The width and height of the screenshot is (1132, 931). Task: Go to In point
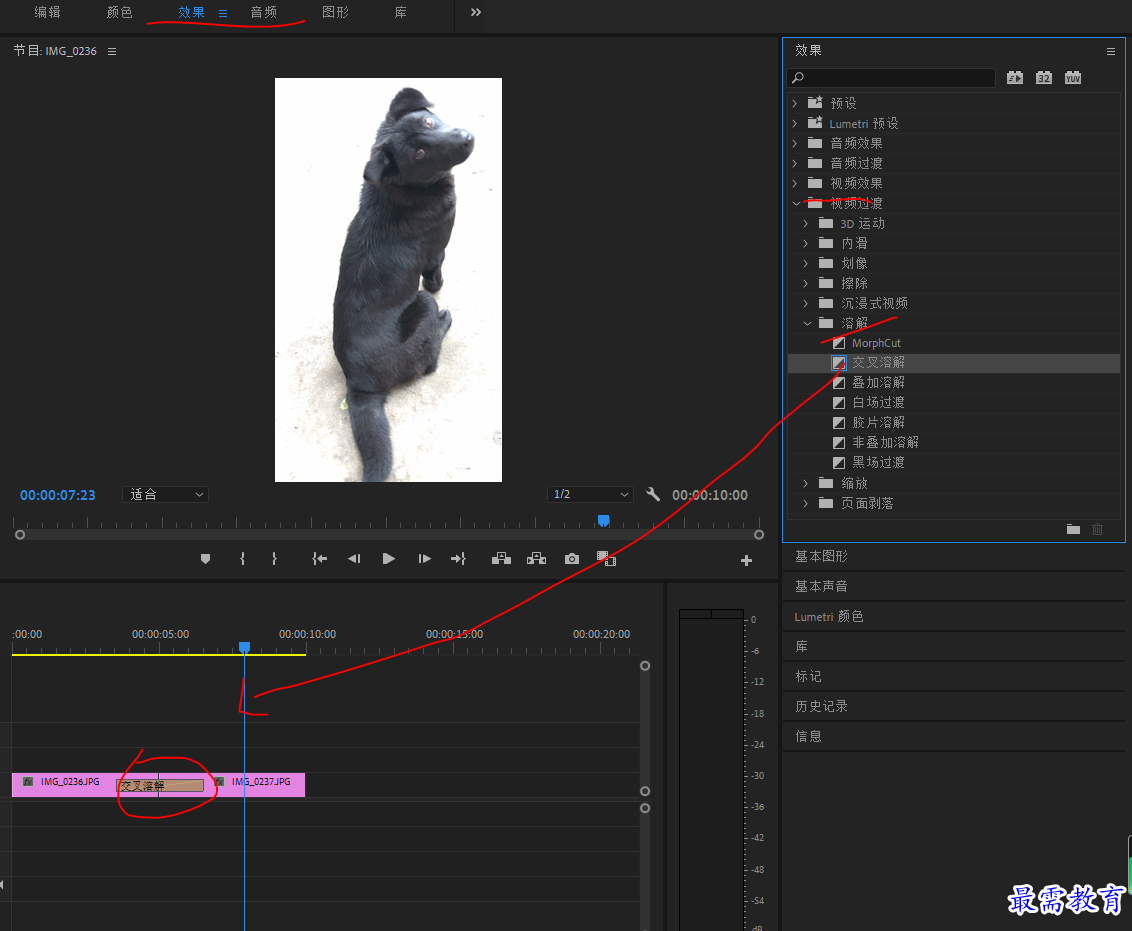[x=319, y=559]
